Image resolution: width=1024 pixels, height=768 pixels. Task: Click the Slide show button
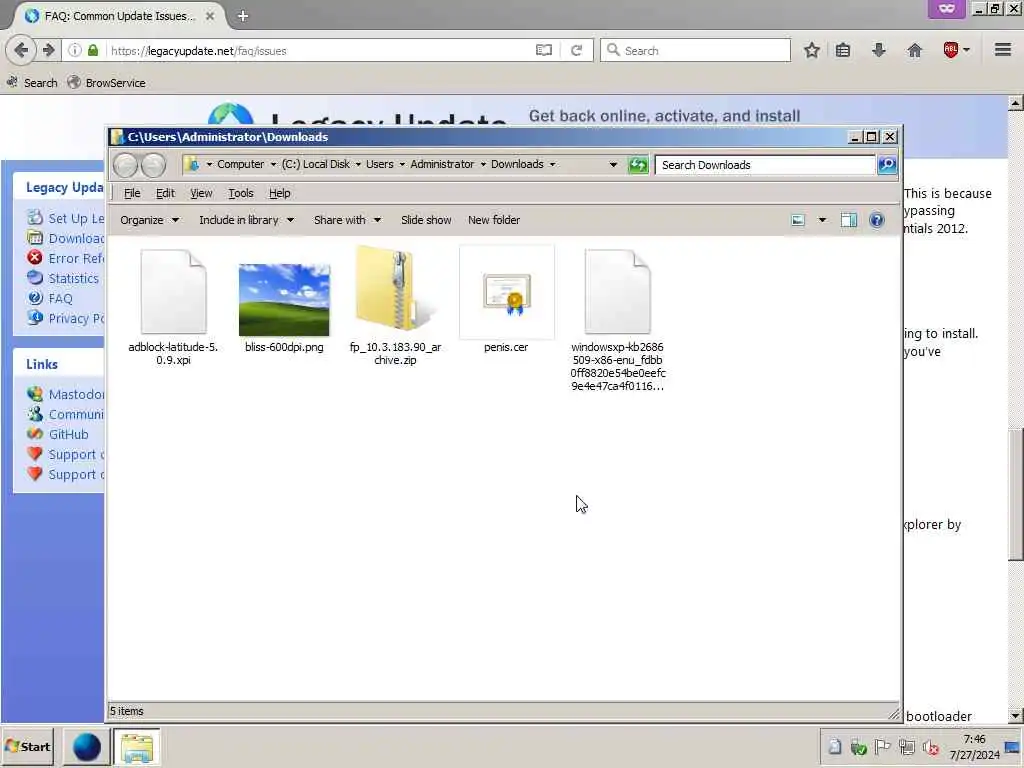click(x=426, y=220)
